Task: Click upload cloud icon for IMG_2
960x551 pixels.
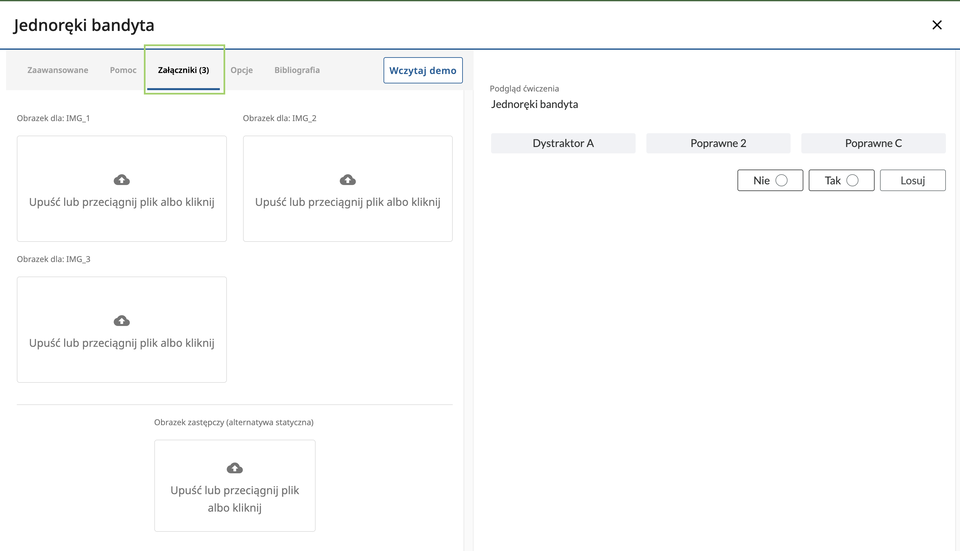Action: tap(348, 180)
